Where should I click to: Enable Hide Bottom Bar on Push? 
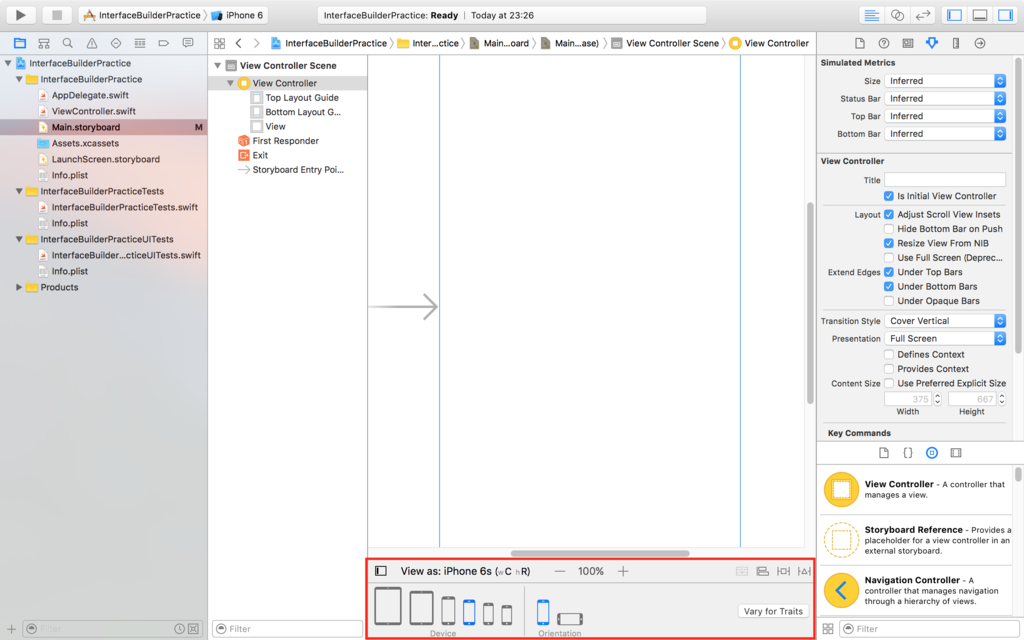click(x=888, y=228)
